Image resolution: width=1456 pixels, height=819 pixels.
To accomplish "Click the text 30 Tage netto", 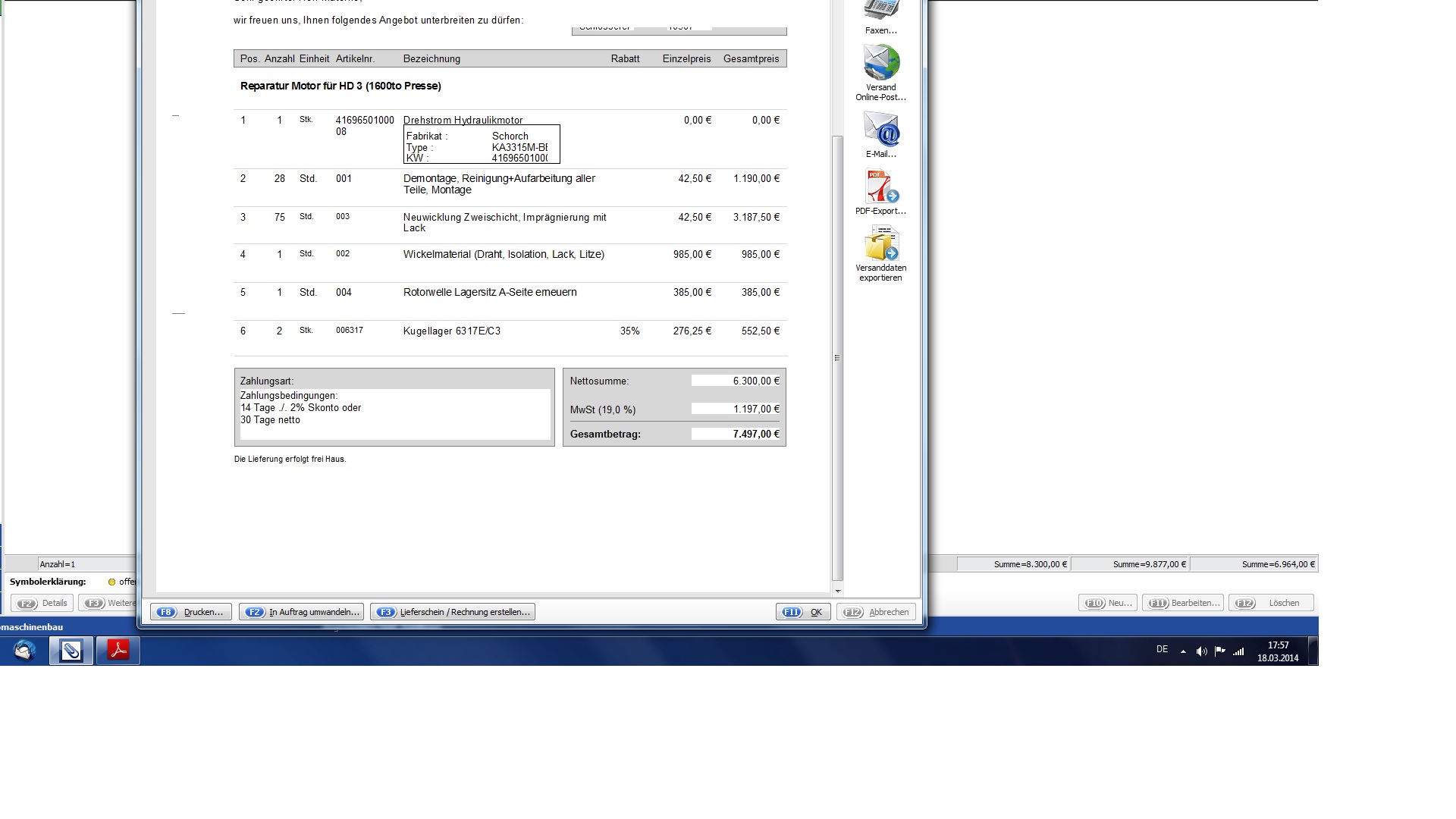I will (x=270, y=420).
